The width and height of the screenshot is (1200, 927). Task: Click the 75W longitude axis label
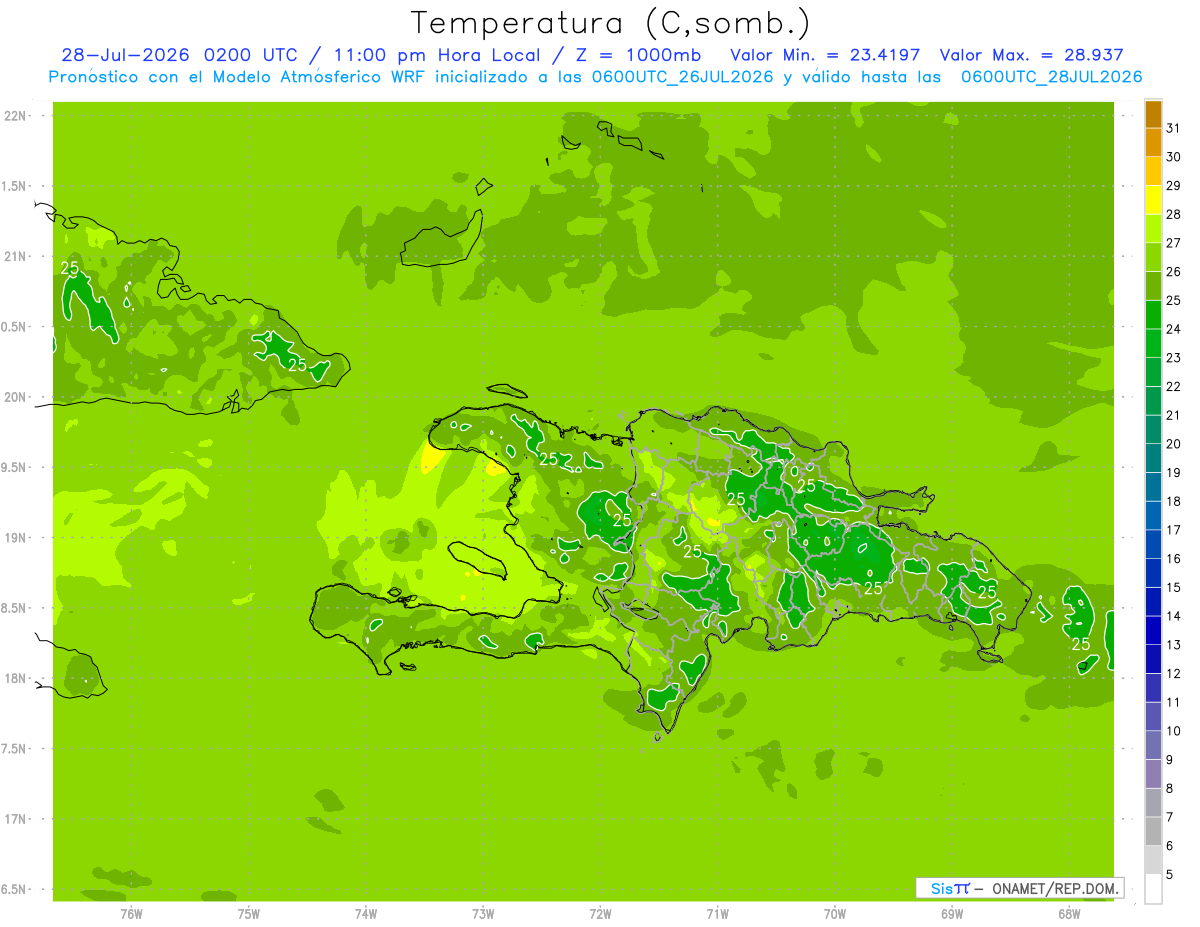pyautogui.click(x=249, y=913)
